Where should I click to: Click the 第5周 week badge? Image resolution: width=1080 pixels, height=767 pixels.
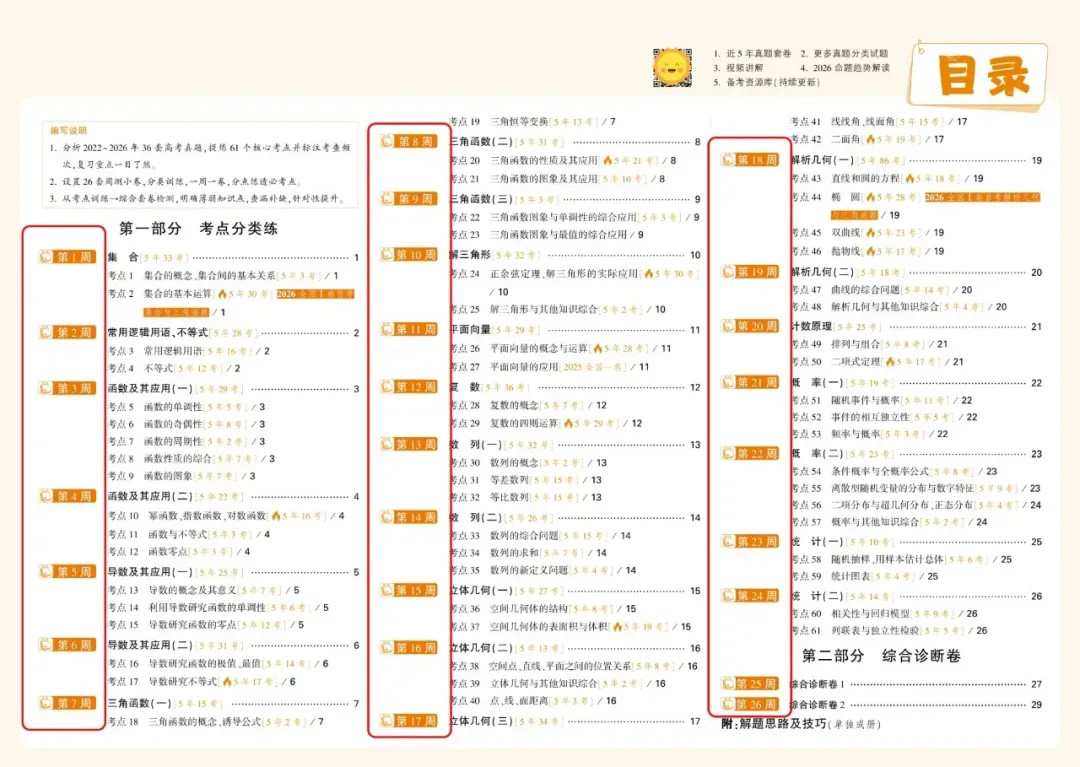point(66,571)
